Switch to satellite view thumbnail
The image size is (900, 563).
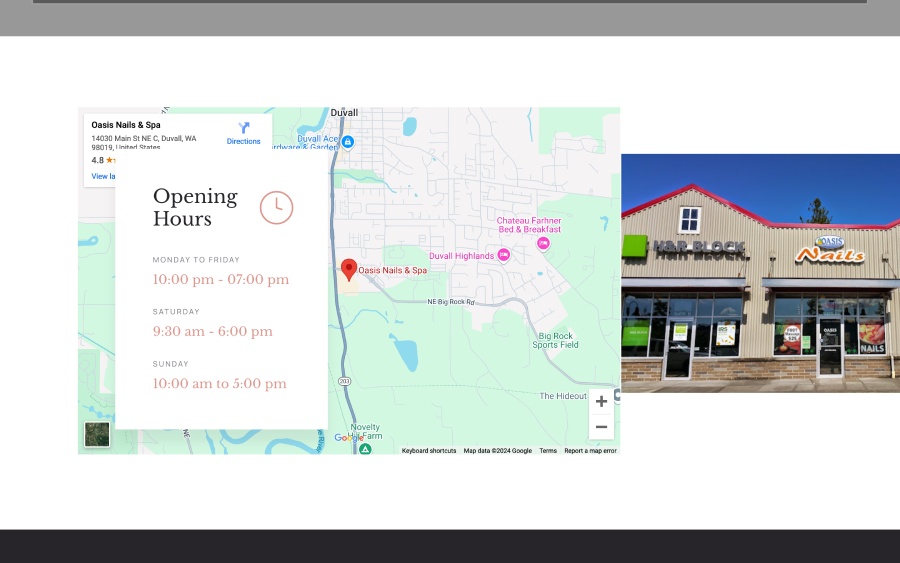coord(97,434)
